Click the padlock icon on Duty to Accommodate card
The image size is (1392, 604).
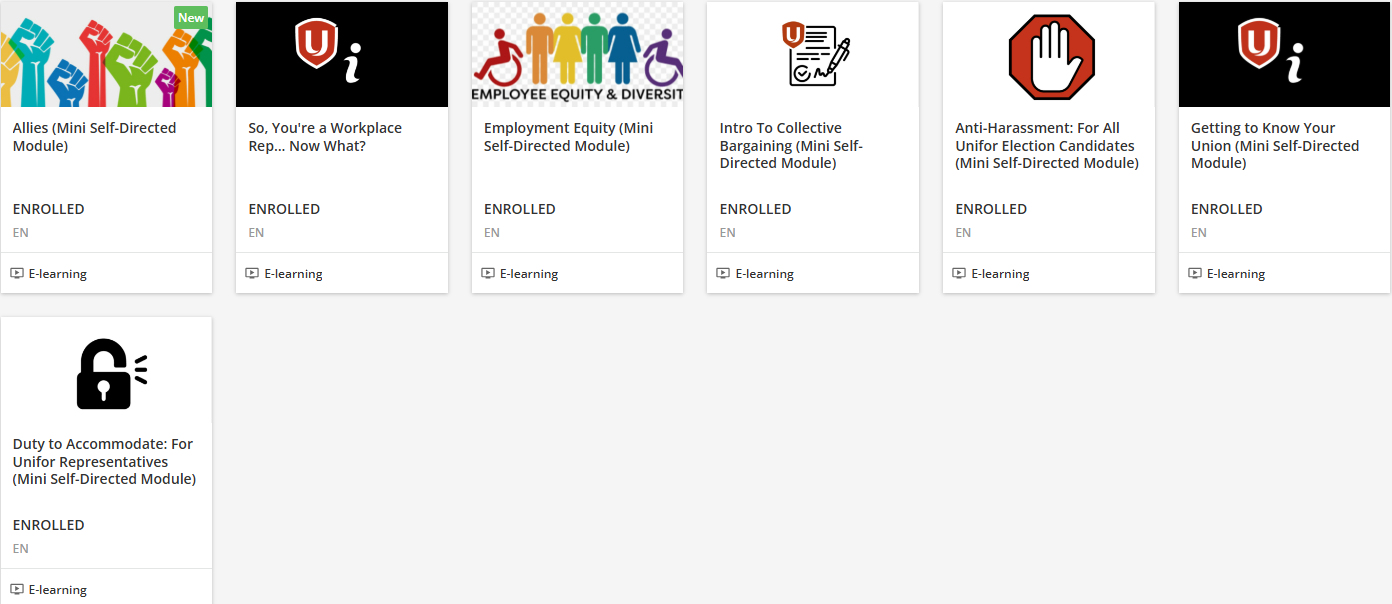tap(107, 372)
